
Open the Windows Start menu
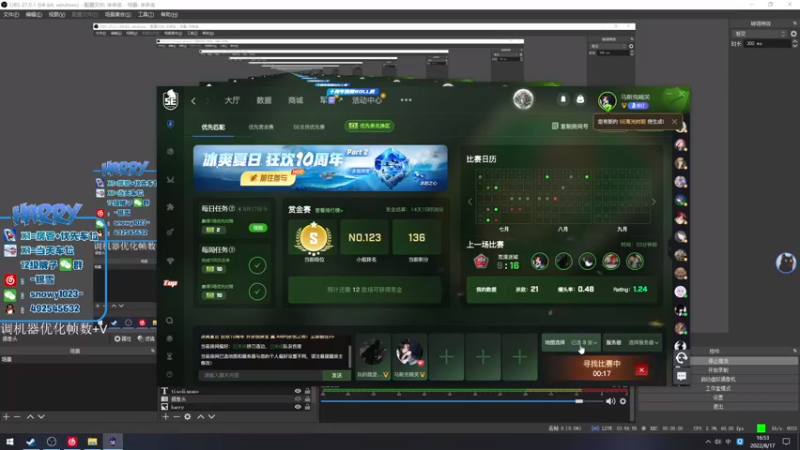coord(10,441)
